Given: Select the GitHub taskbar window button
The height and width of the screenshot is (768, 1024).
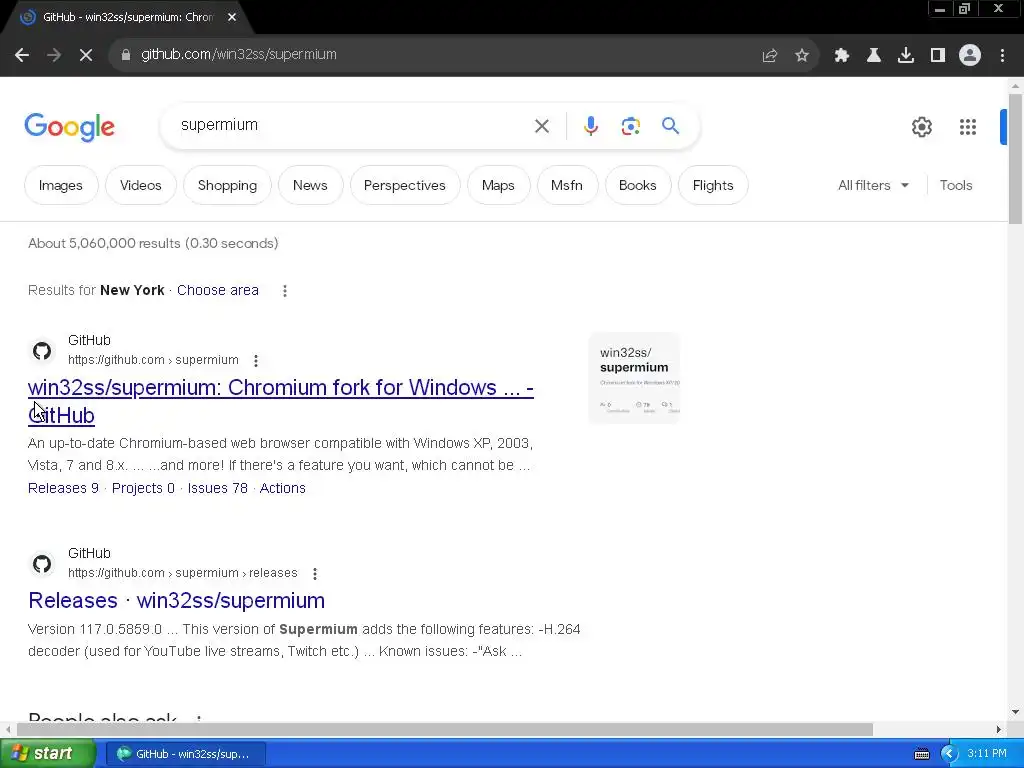Looking at the screenshot, I should (x=185, y=754).
